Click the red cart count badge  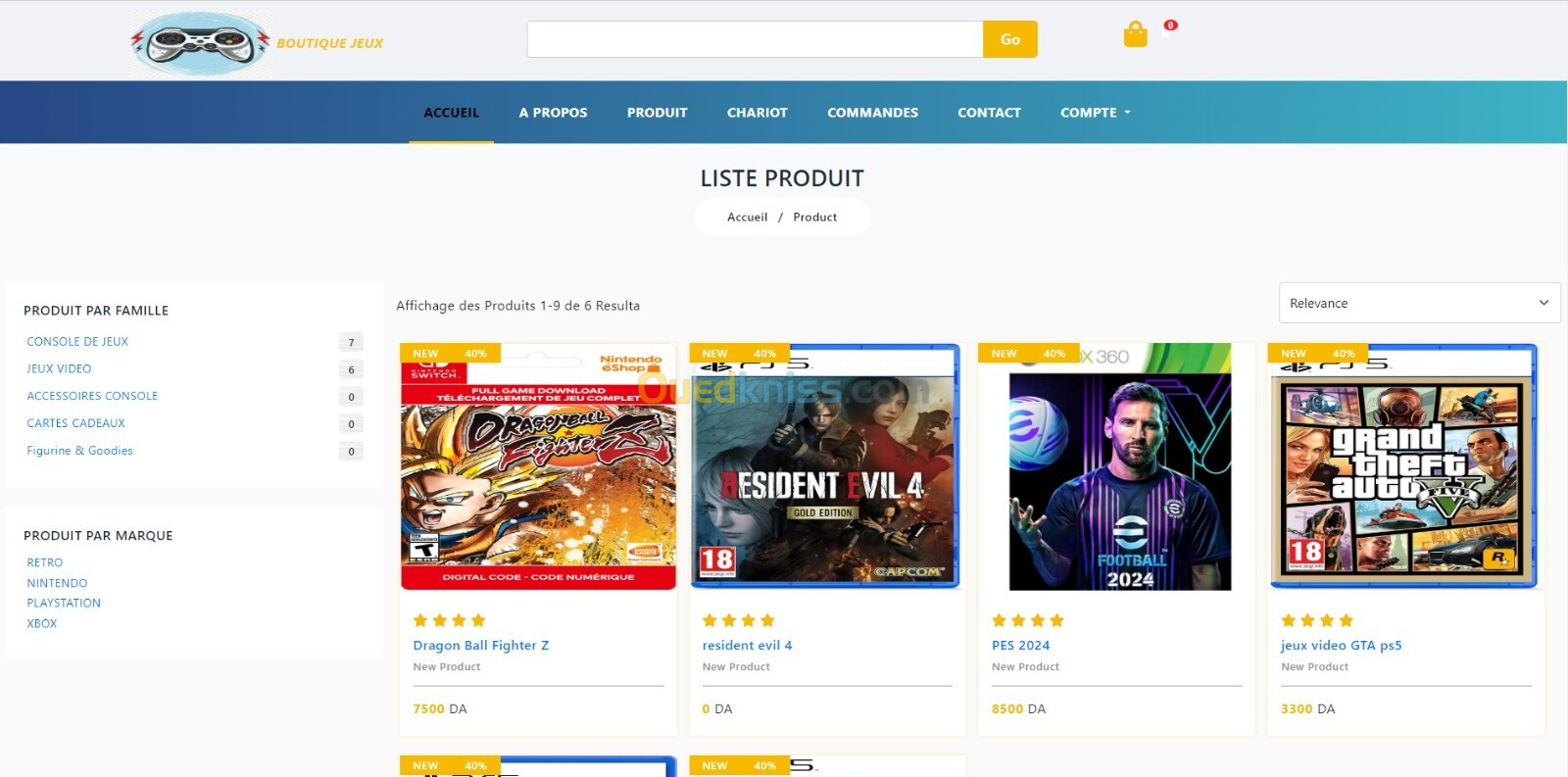[x=1170, y=25]
